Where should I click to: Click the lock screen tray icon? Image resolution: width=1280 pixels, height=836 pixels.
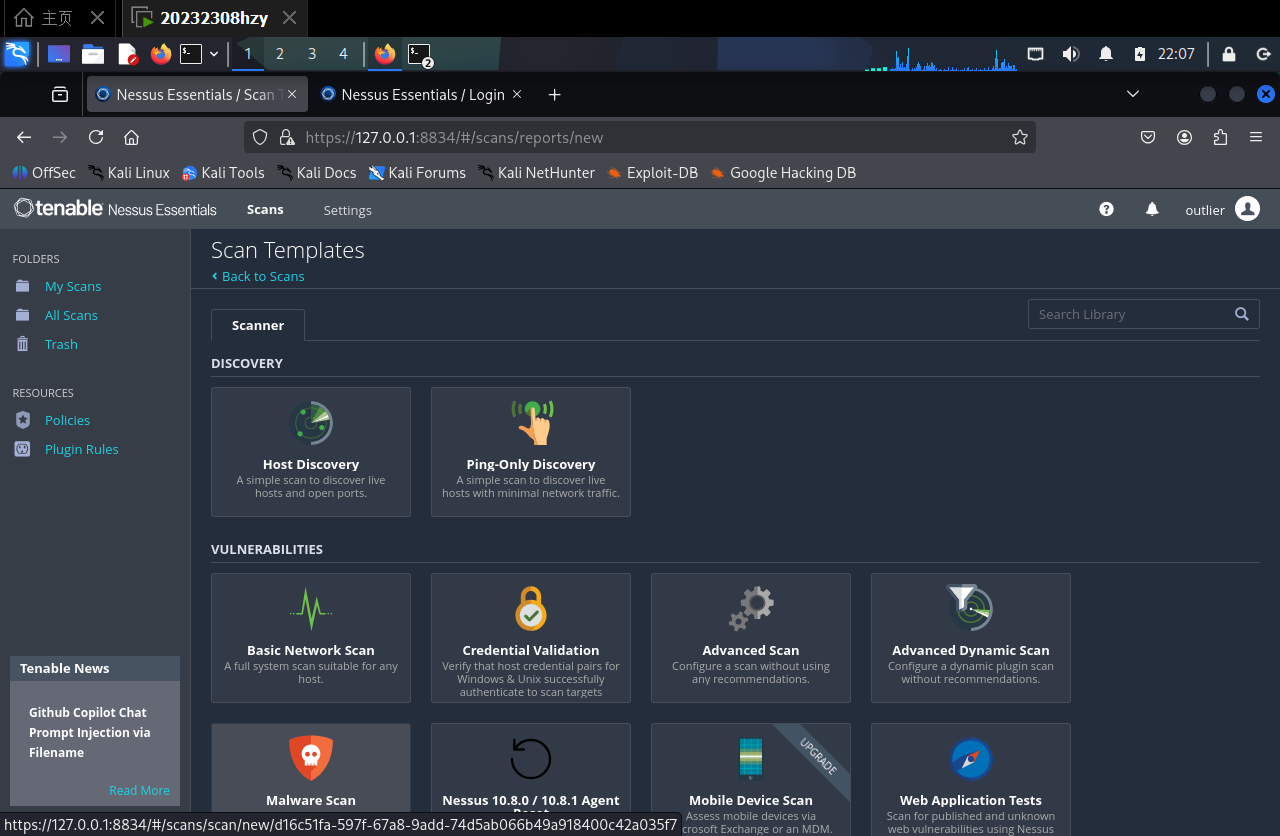point(1229,54)
